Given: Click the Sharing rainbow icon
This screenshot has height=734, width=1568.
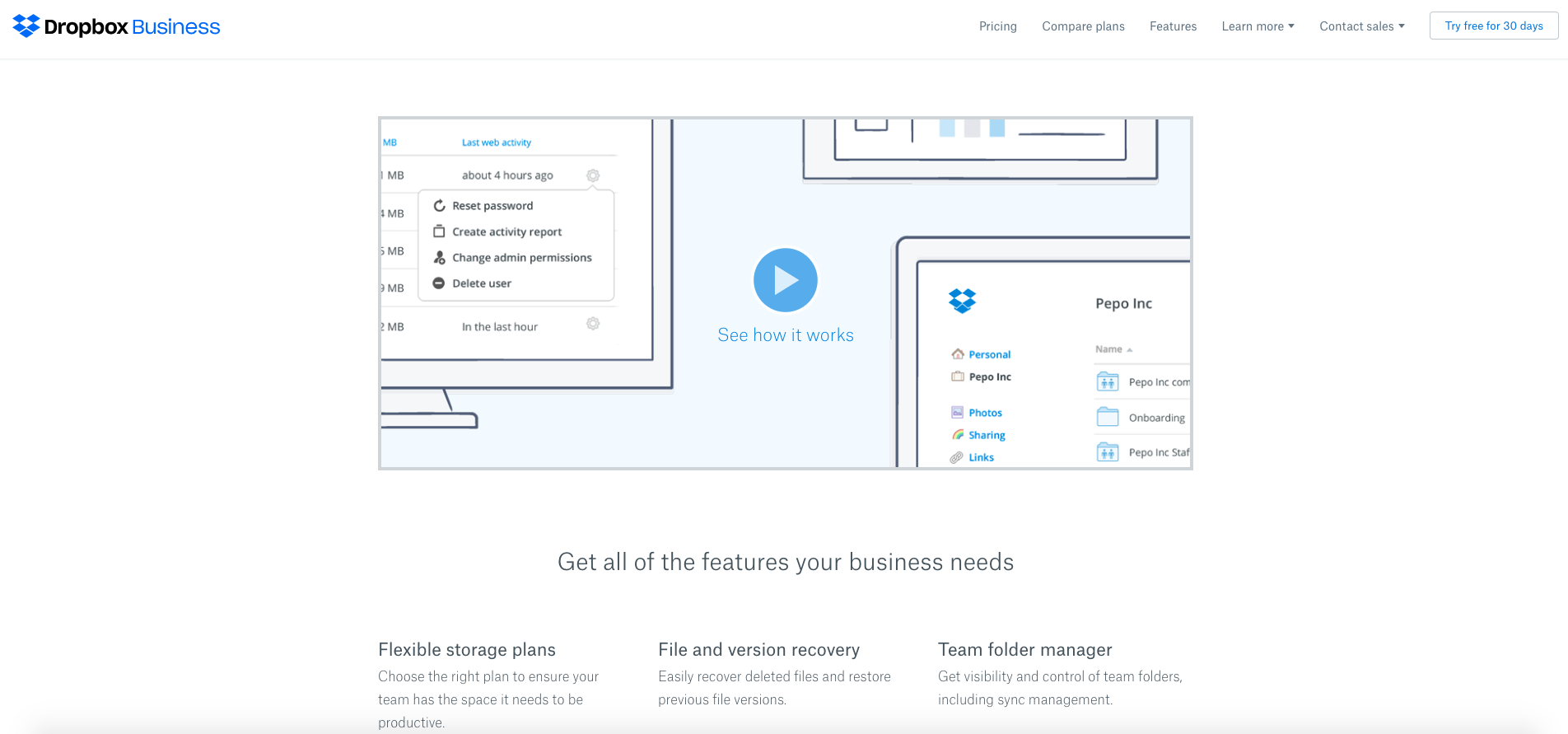Looking at the screenshot, I should tap(957, 434).
